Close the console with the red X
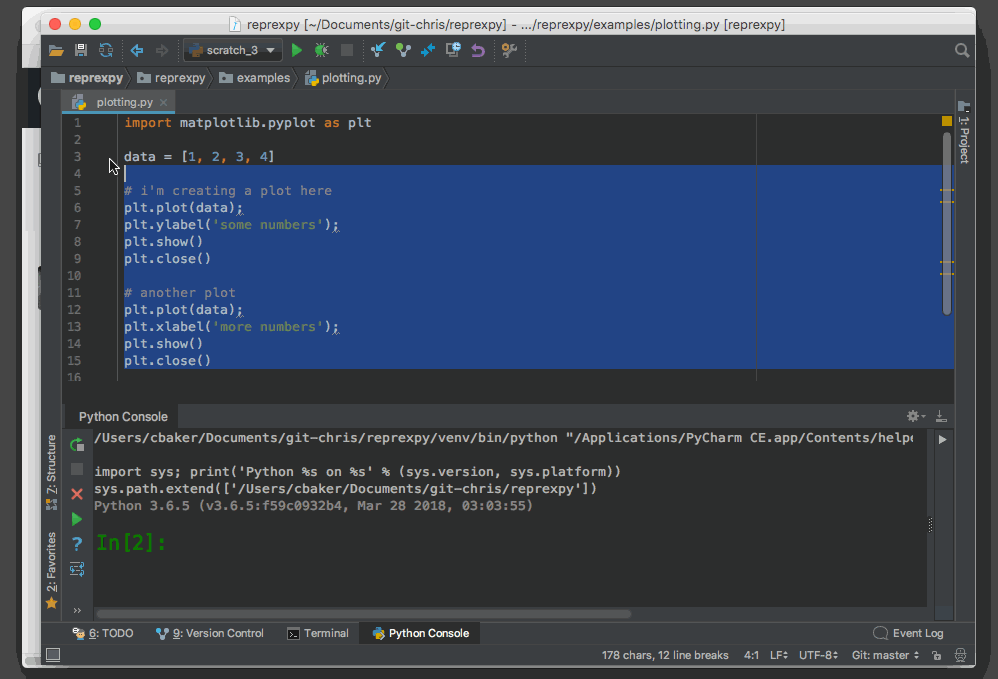 click(77, 494)
